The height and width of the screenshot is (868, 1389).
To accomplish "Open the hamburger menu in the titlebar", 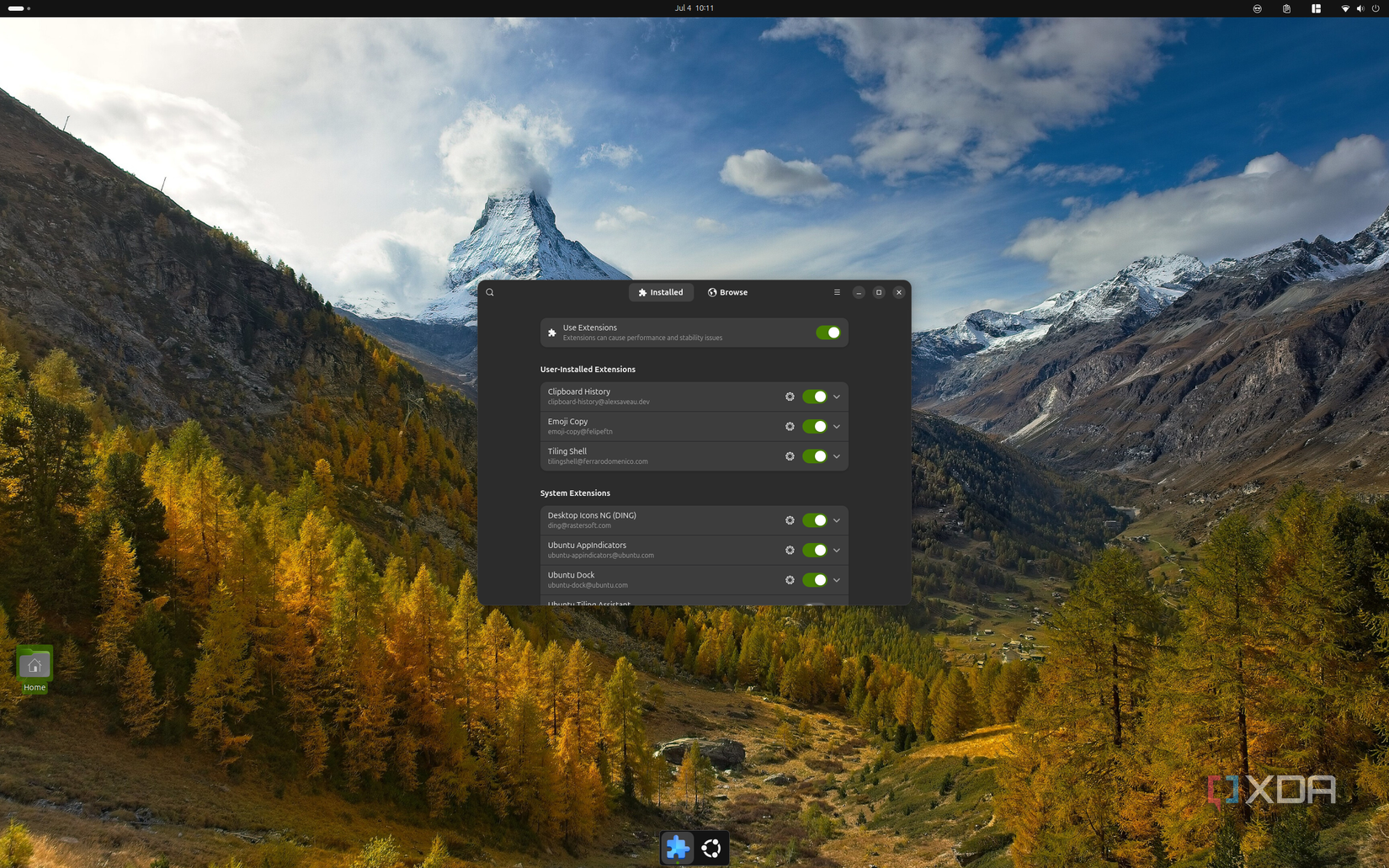I will tap(837, 292).
